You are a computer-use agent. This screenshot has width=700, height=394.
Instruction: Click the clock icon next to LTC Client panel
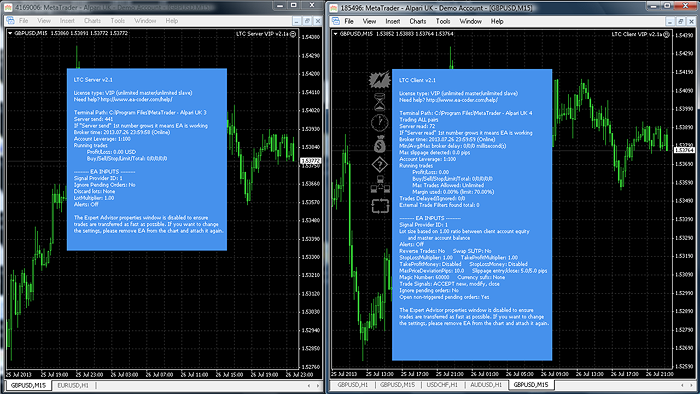click(x=379, y=123)
